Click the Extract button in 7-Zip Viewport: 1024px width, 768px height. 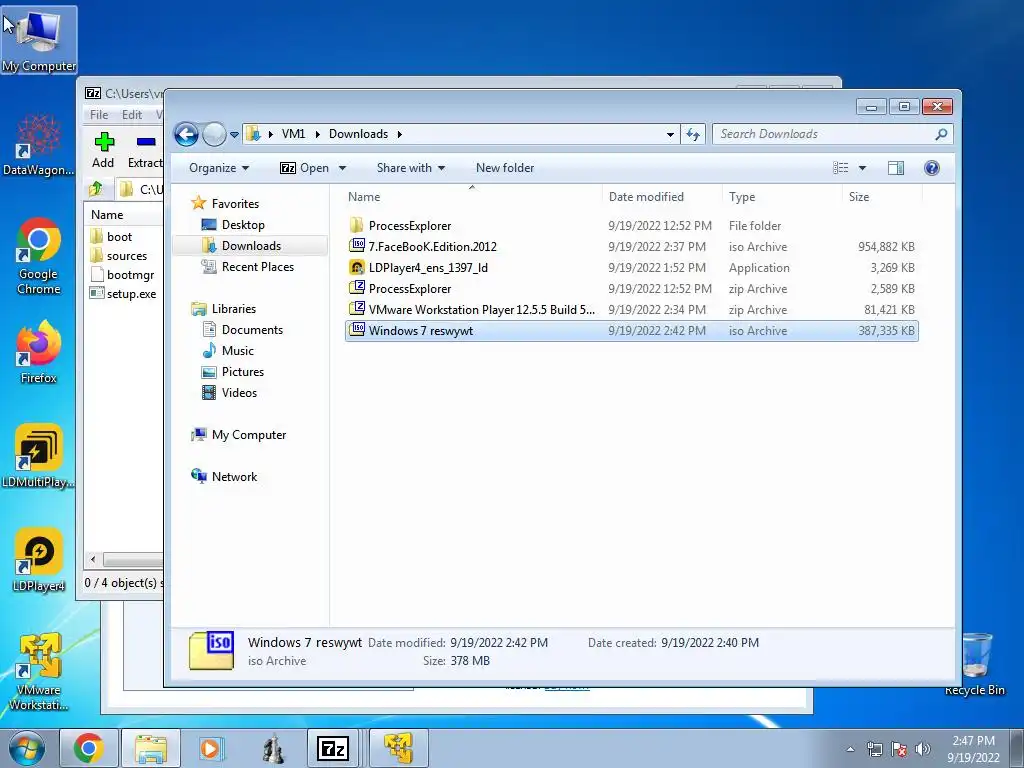144,150
